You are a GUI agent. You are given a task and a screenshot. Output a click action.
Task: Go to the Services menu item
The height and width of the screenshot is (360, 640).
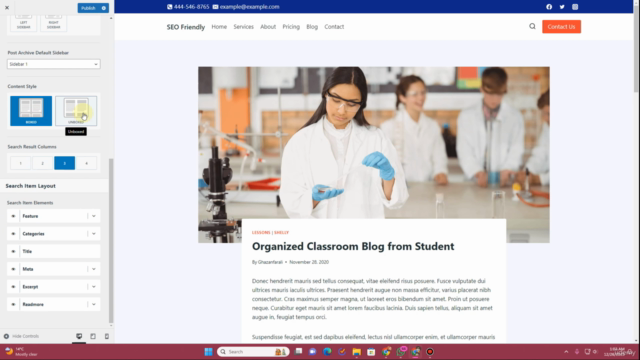pos(244,27)
